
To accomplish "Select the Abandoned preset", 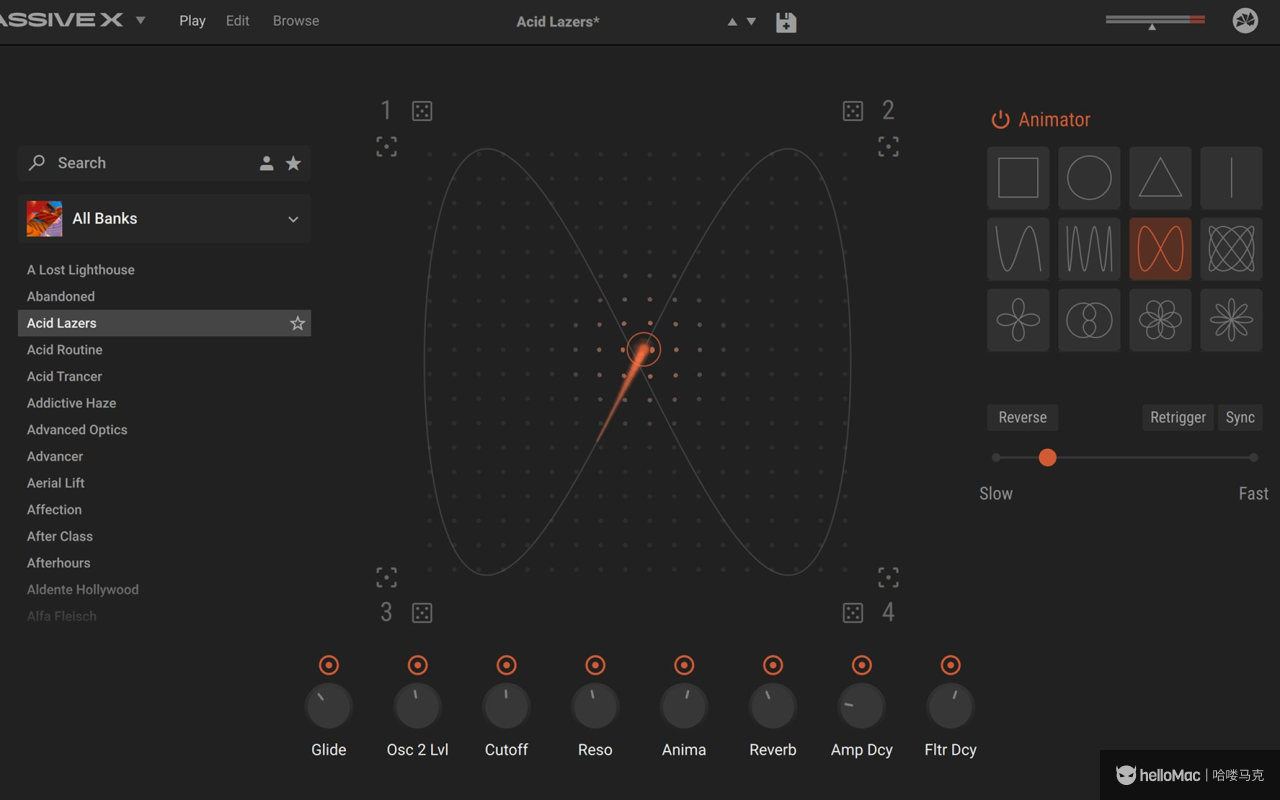I will pos(164,296).
